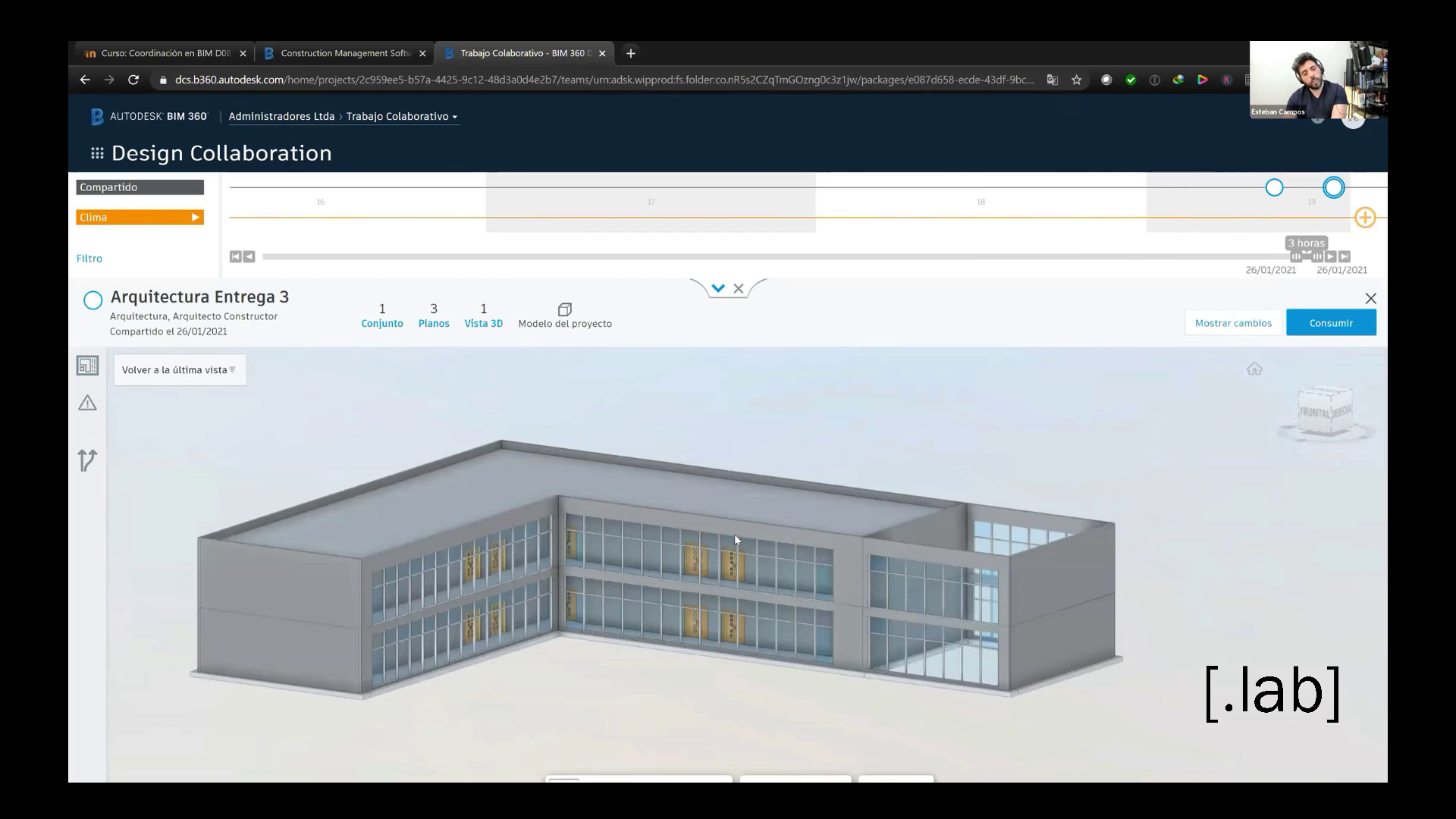Toggle the Compartido swimlane label
Image resolution: width=1456 pixels, height=819 pixels.
(x=140, y=187)
